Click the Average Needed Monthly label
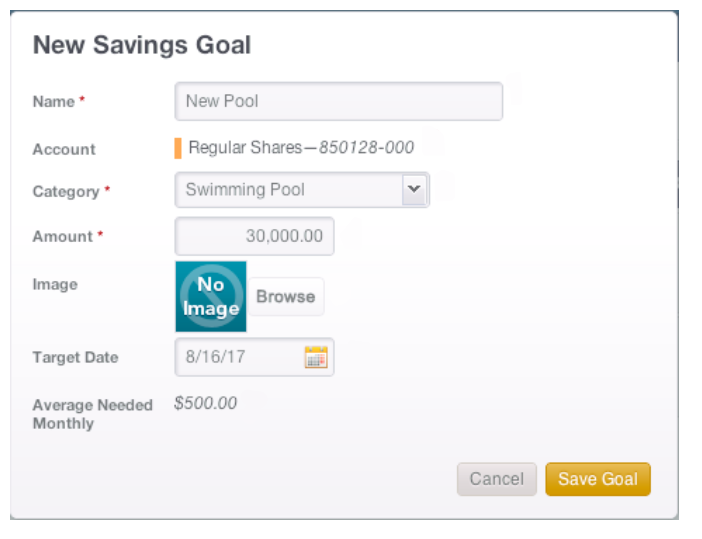Image resolution: width=702 pixels, height=539 pixels. 93,414
